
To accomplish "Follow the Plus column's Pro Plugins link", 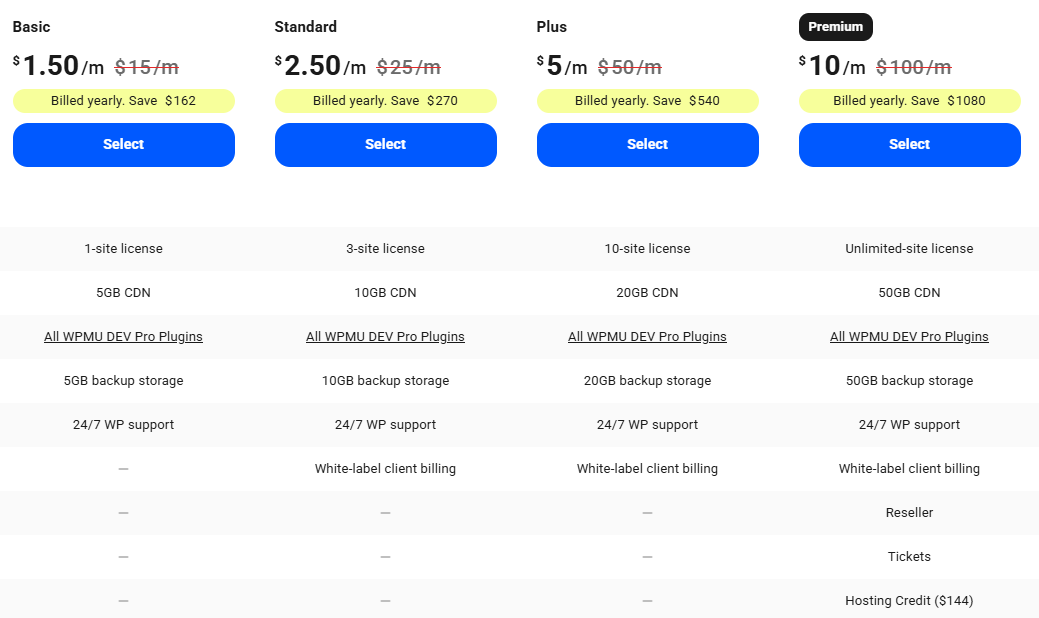I will [647, 337].
